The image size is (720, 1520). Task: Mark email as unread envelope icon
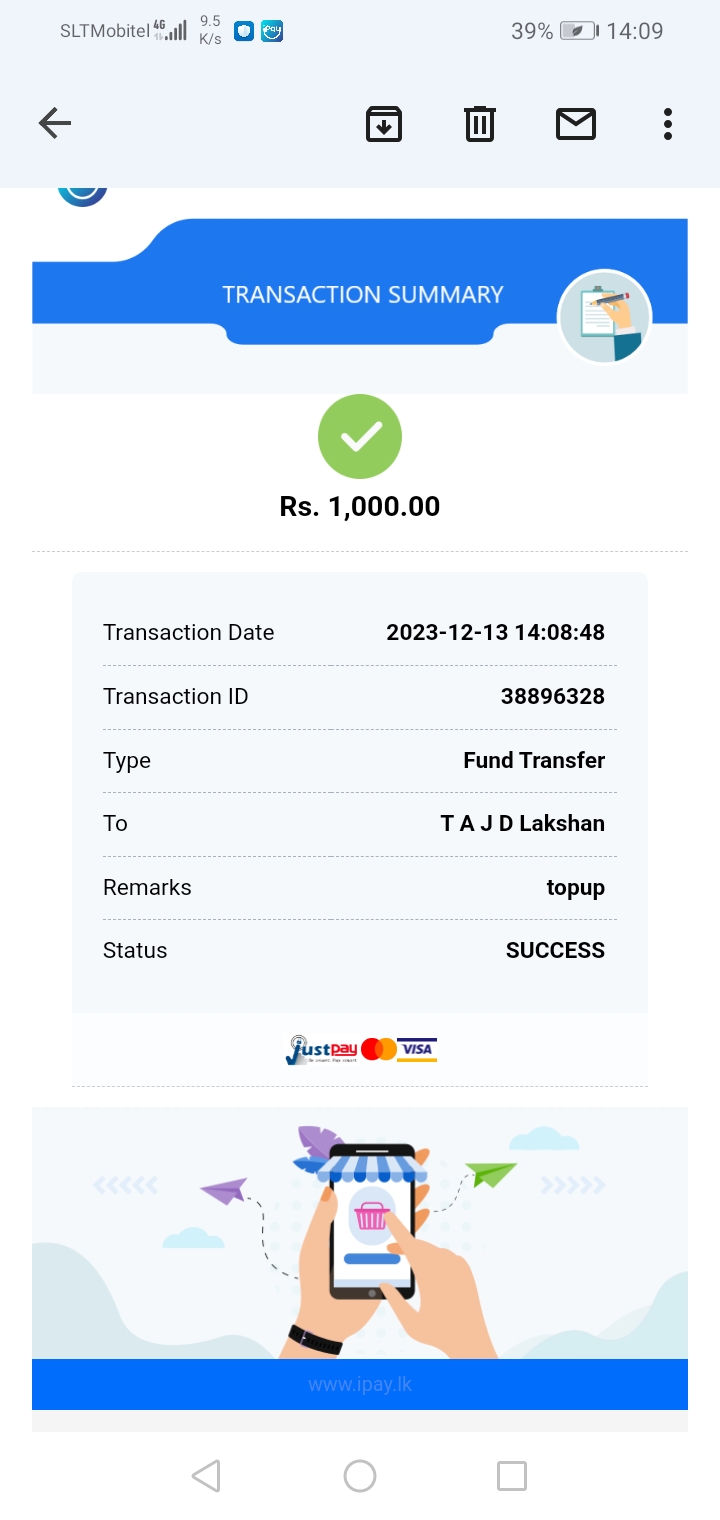click(576, 124)
